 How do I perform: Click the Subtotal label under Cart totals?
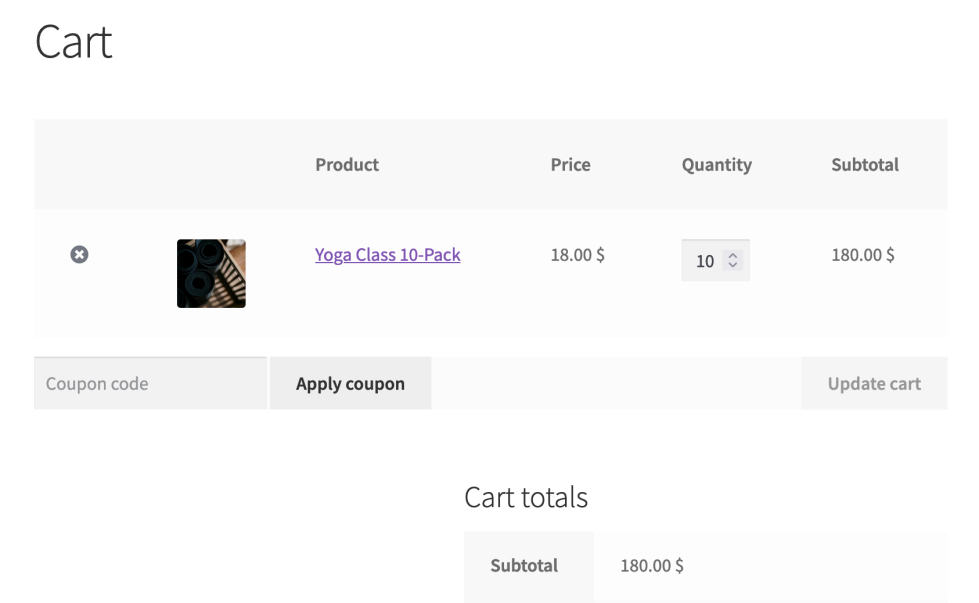(x=524, y=566)
